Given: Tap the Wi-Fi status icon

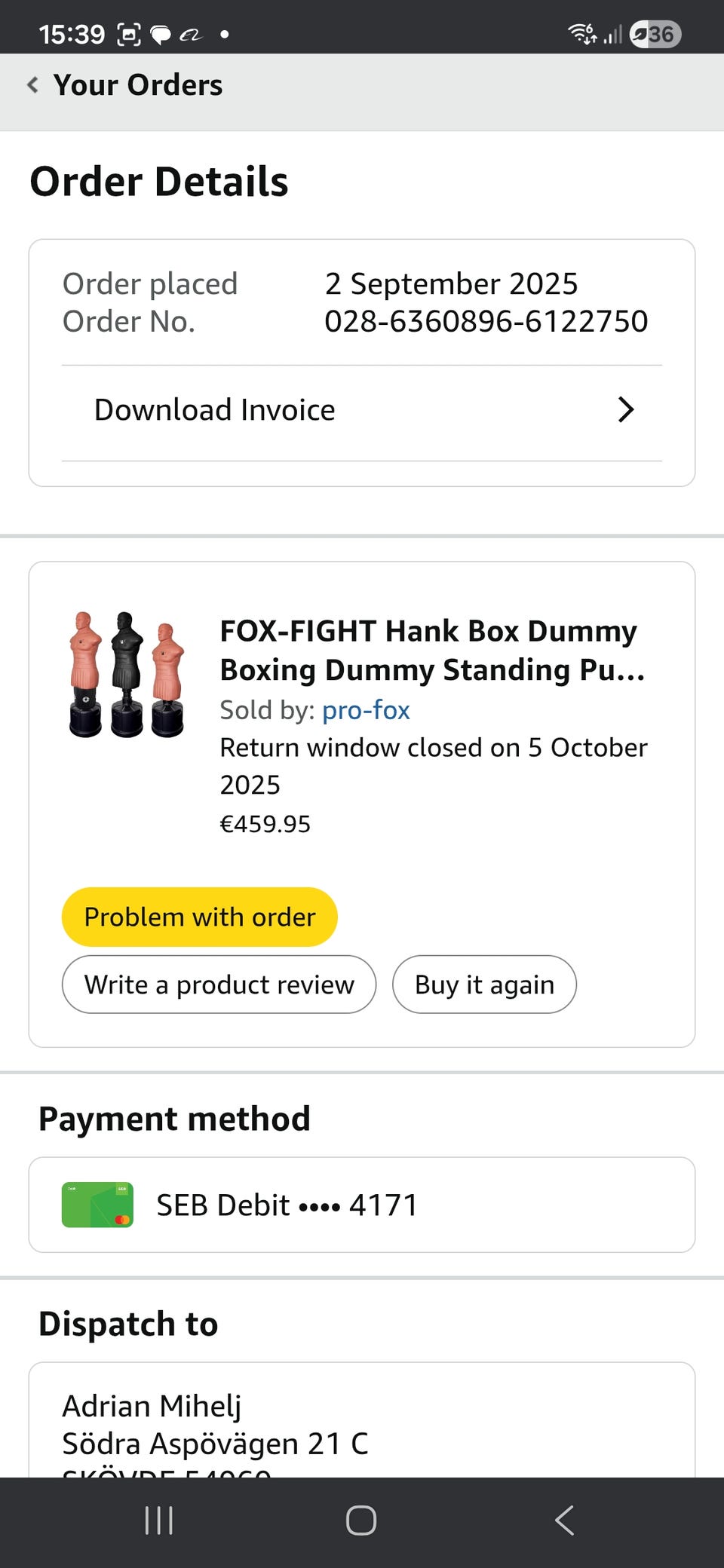Looking at the screenshot, I should [x=581, y=34].
